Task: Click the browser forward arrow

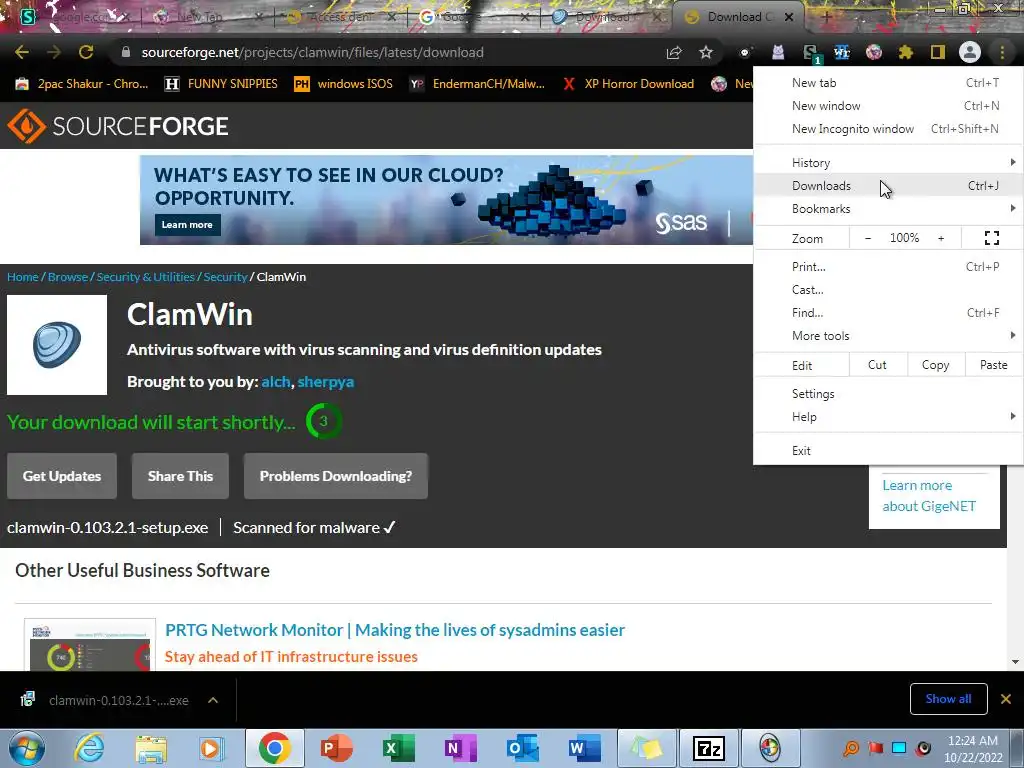Action: [x=54, y=52]
